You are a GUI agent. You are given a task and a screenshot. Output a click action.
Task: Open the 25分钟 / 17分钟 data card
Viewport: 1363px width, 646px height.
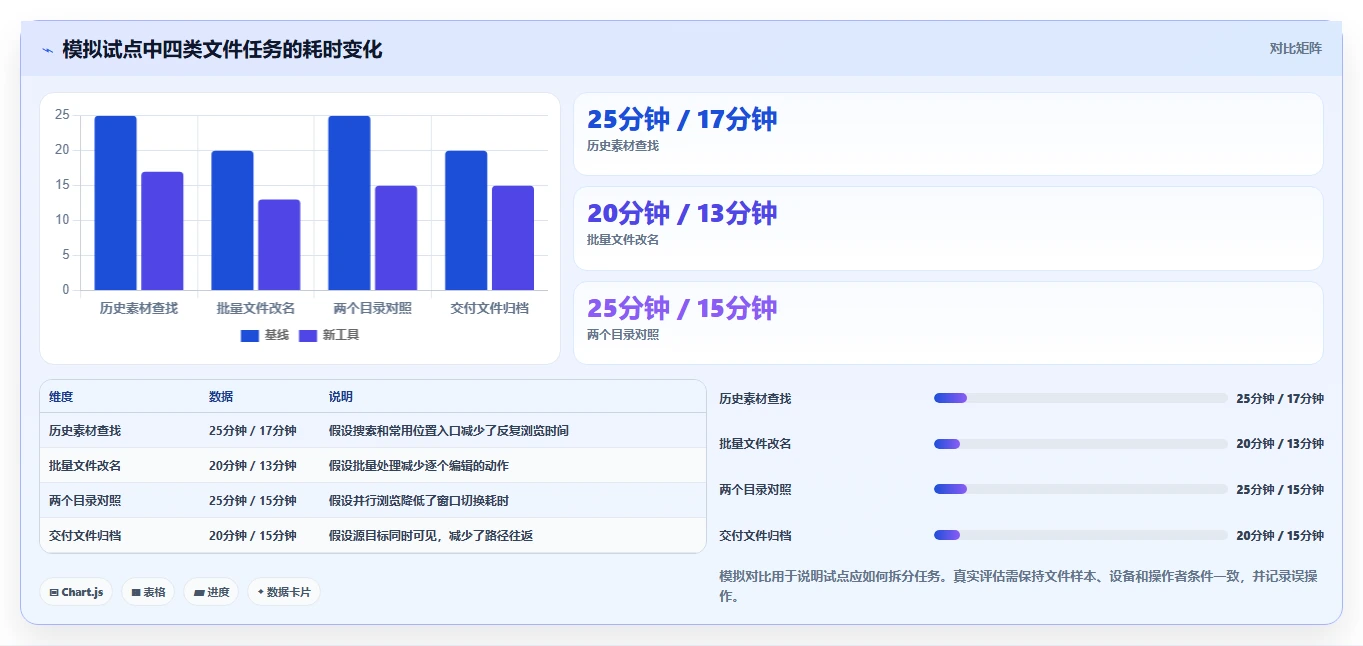tap(948, 134)
